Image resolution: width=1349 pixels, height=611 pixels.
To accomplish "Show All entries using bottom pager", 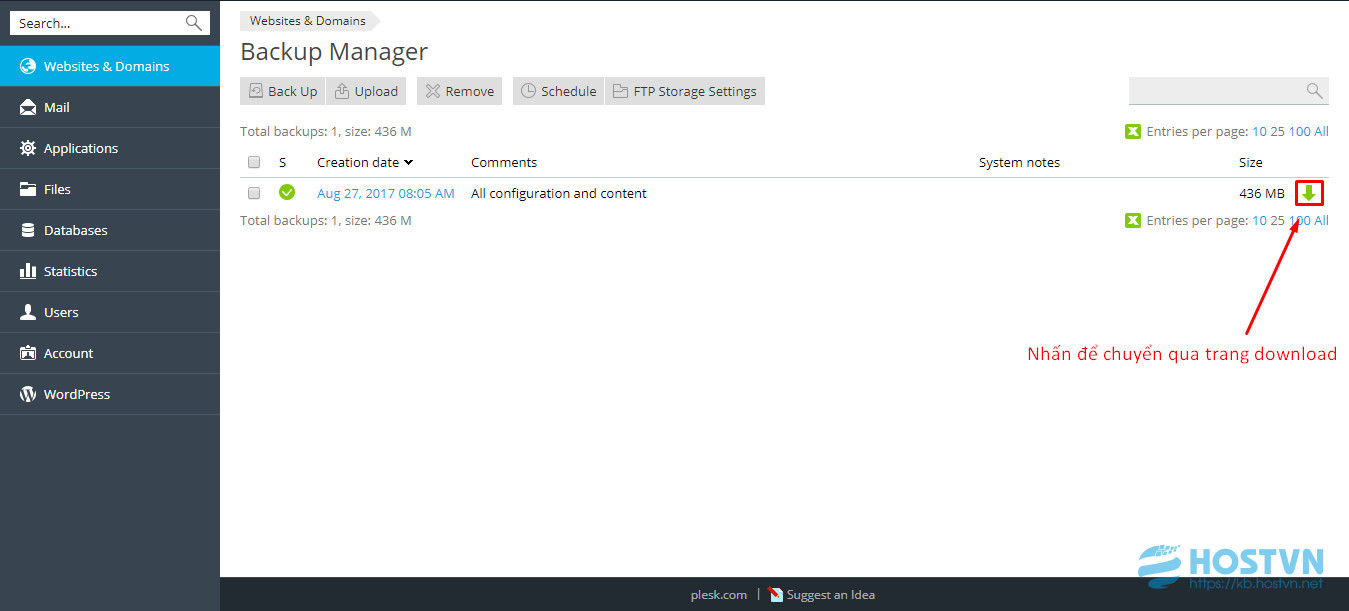I will [1321, 220].
